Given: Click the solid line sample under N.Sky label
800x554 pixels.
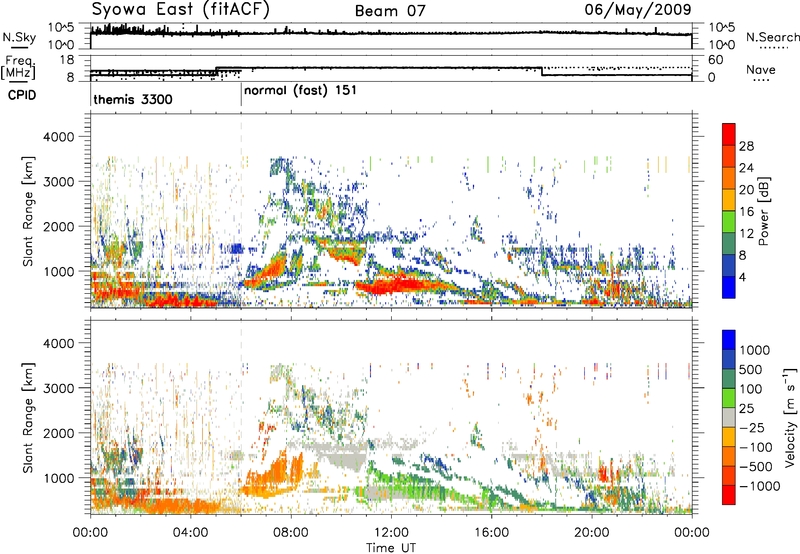Looking at the screenshot, I should pyautogui.click(x=19, y=47).
